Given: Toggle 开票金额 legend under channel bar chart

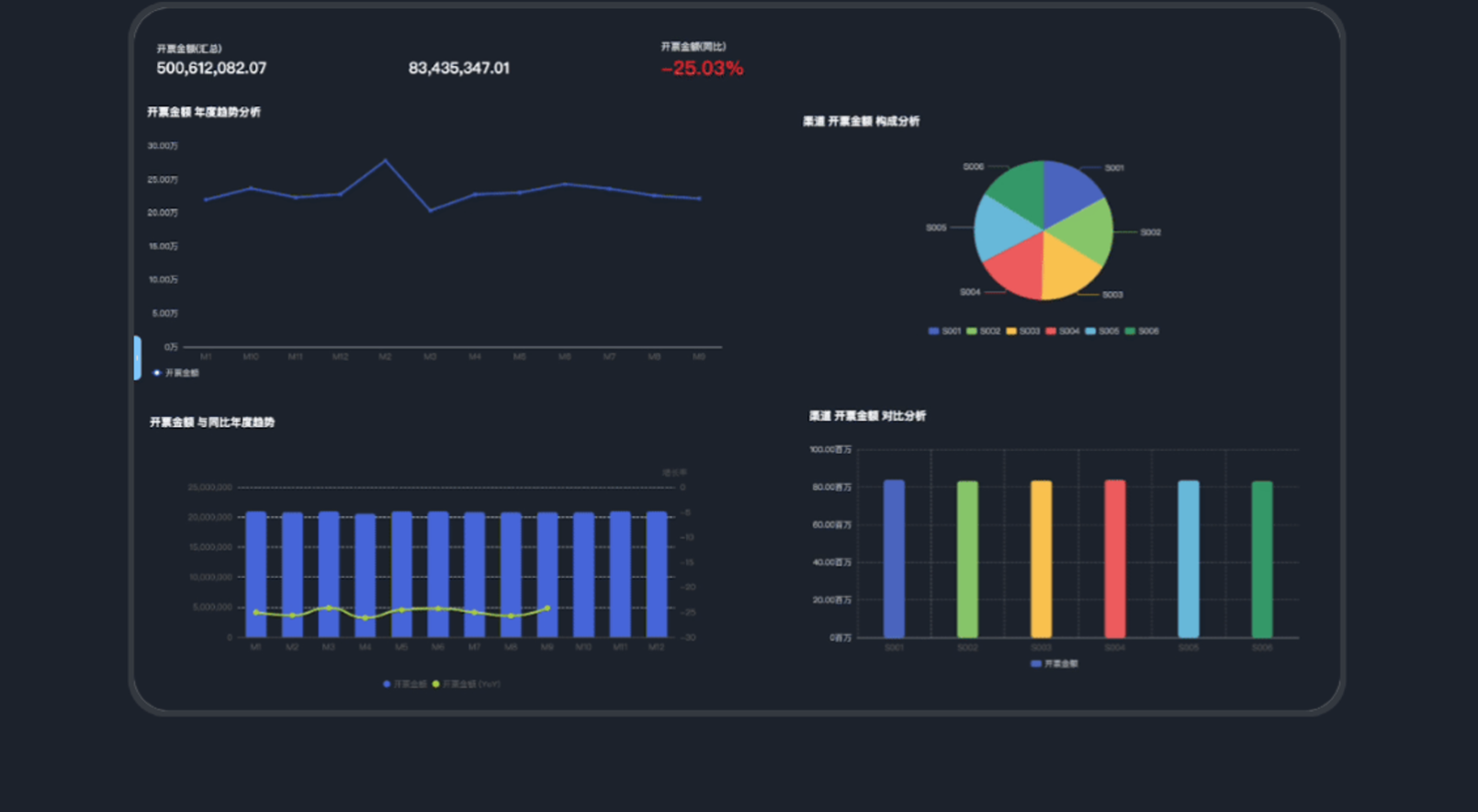Looking at the screenshot, I should coord(1055,664).
